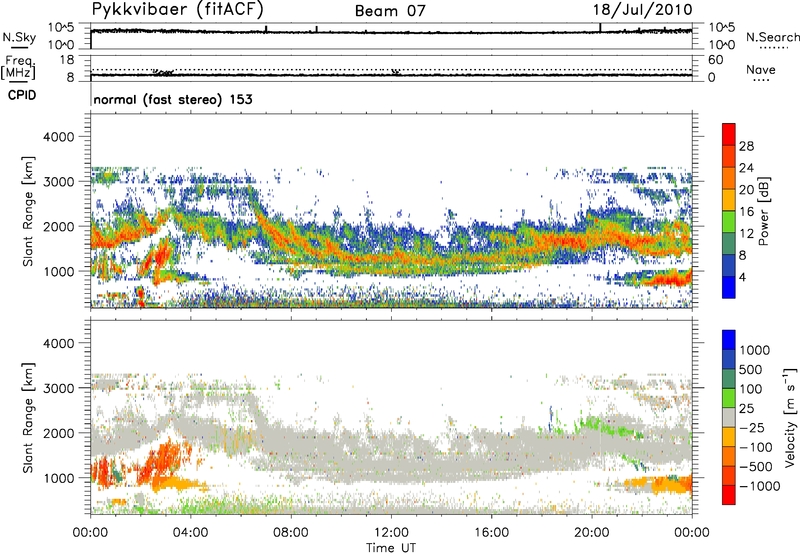Image resolution: width=800 pixels, height=554 pixels.
Task: Click the left 10^5 noise axis label
Action: click(x=61, y=27)
